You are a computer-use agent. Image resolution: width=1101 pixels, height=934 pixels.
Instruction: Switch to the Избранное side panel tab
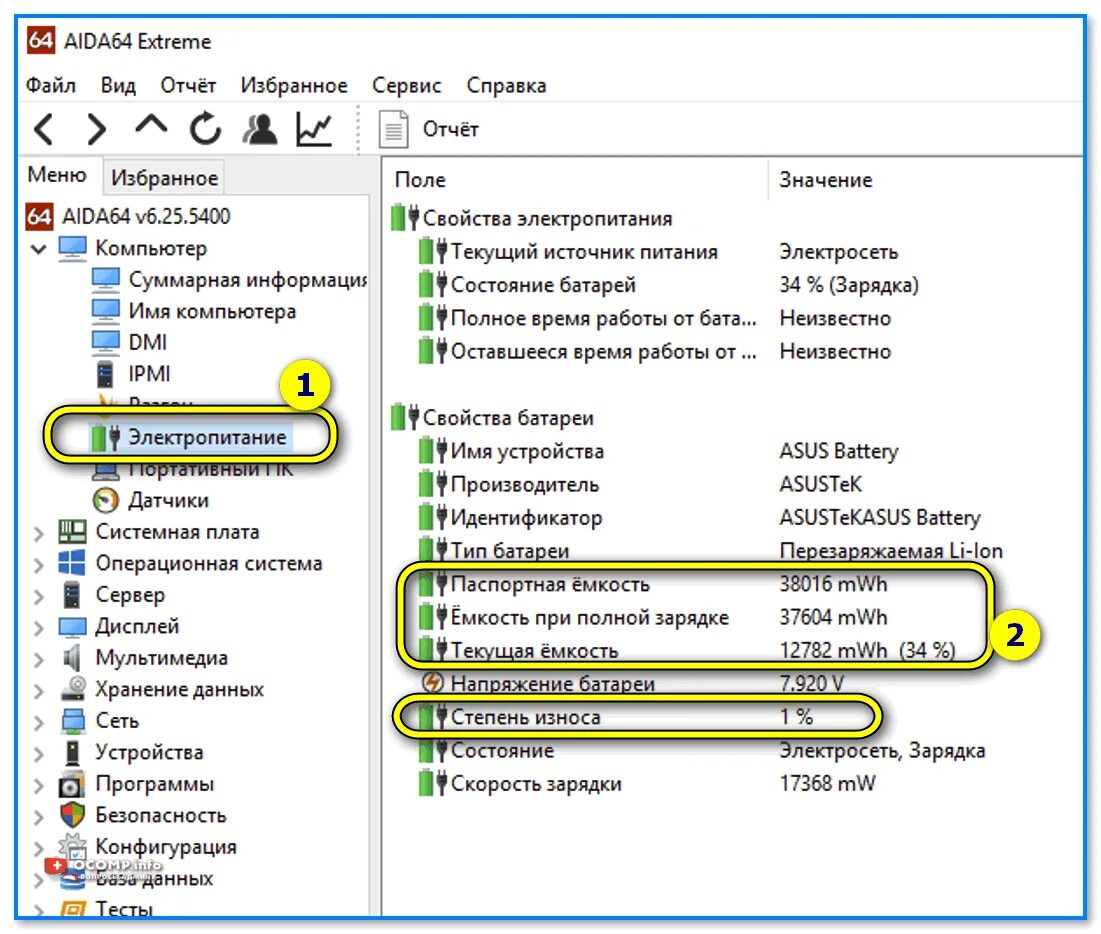(x=164, y=178)
